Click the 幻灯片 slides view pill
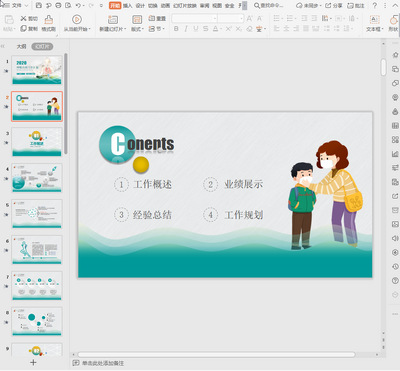The image size is (400, 371). (x=42, y=47)
